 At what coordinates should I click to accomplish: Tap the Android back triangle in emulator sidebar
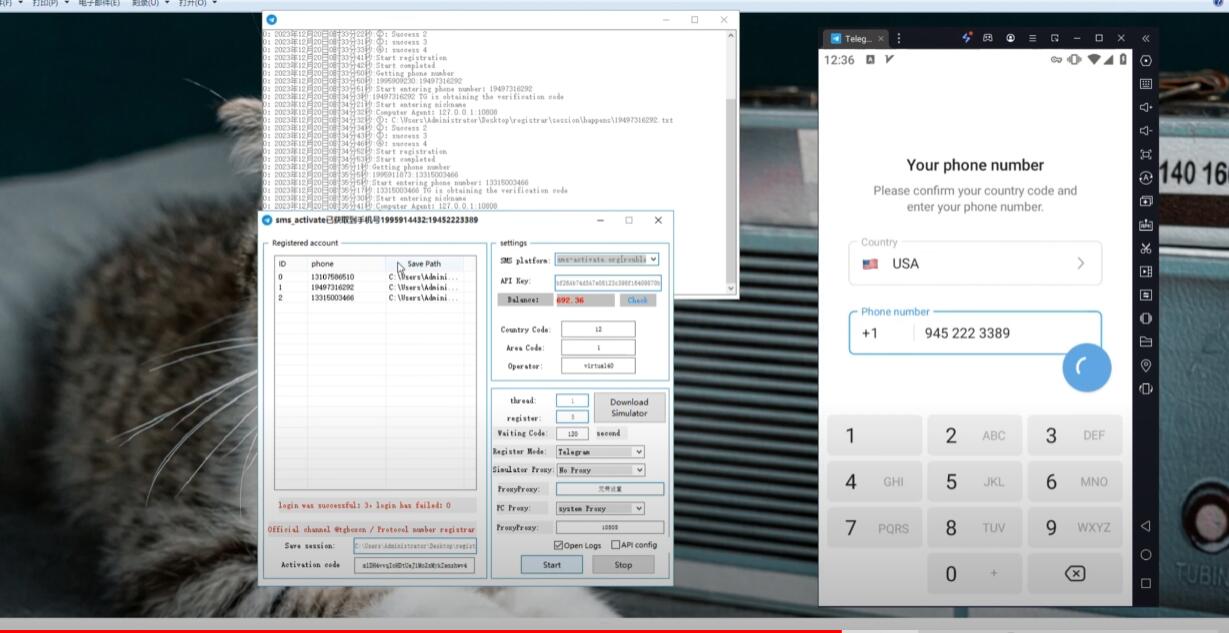(1146, 526)
